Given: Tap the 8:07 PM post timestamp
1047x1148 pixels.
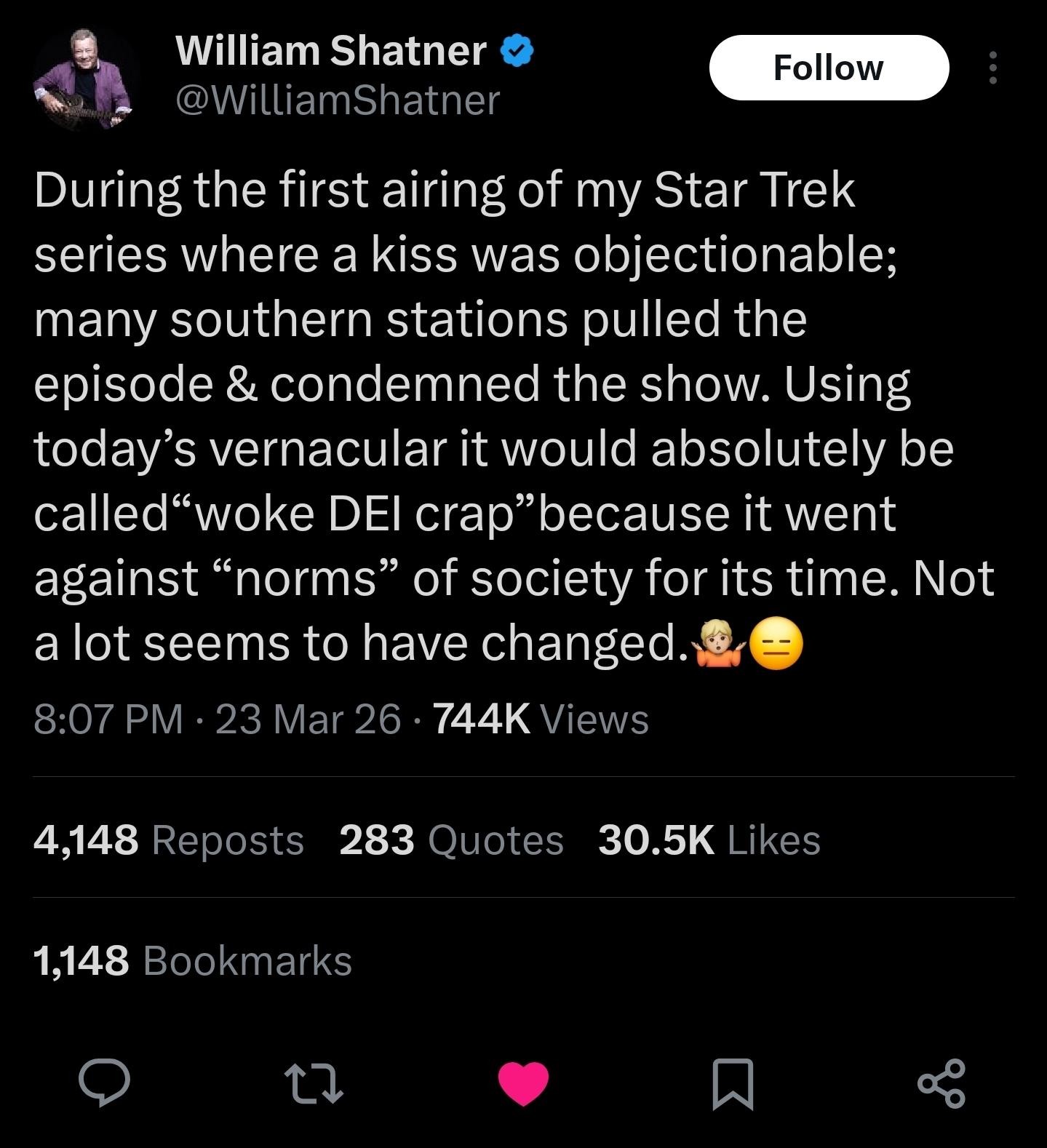Looking at the screenshot, I should (108, 720).
